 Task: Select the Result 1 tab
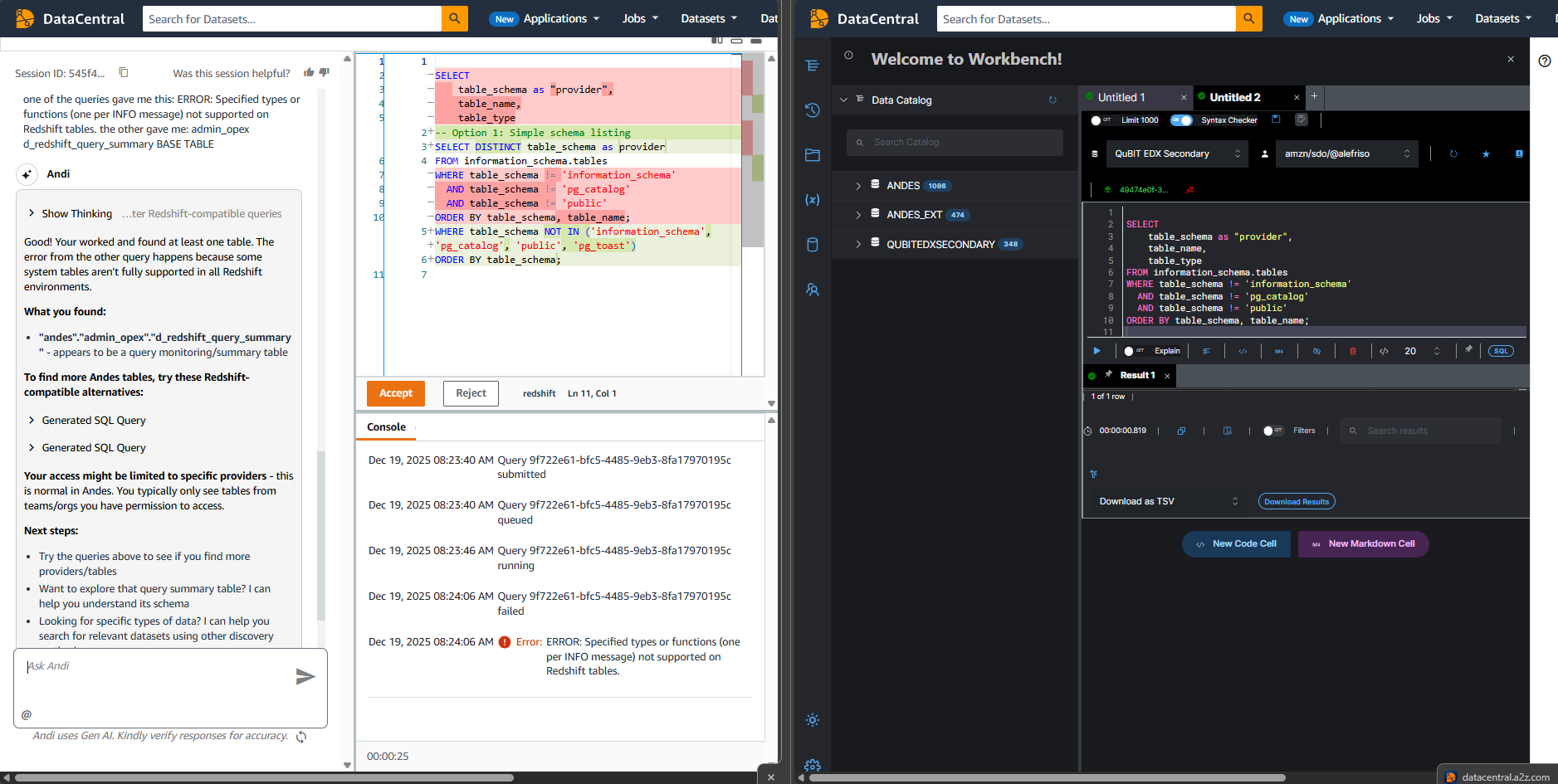click(1136, 375)
